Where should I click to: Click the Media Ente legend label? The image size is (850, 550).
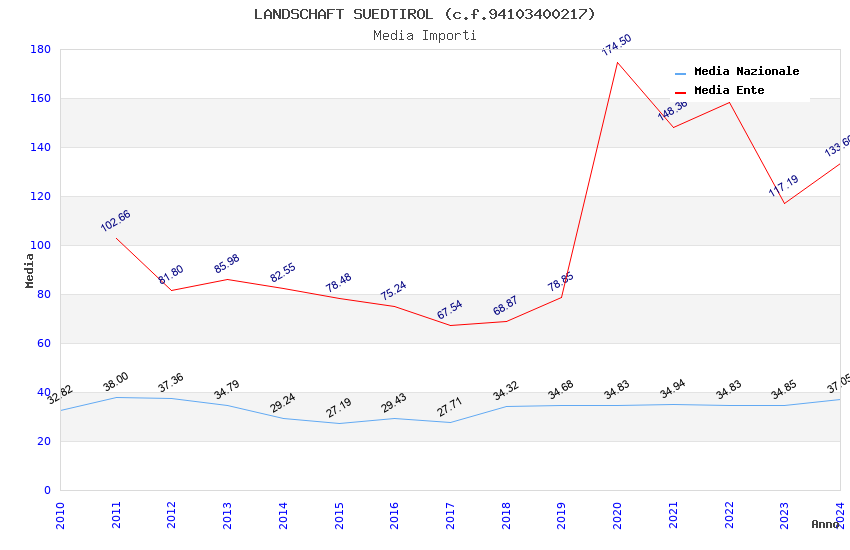point(729,90)
